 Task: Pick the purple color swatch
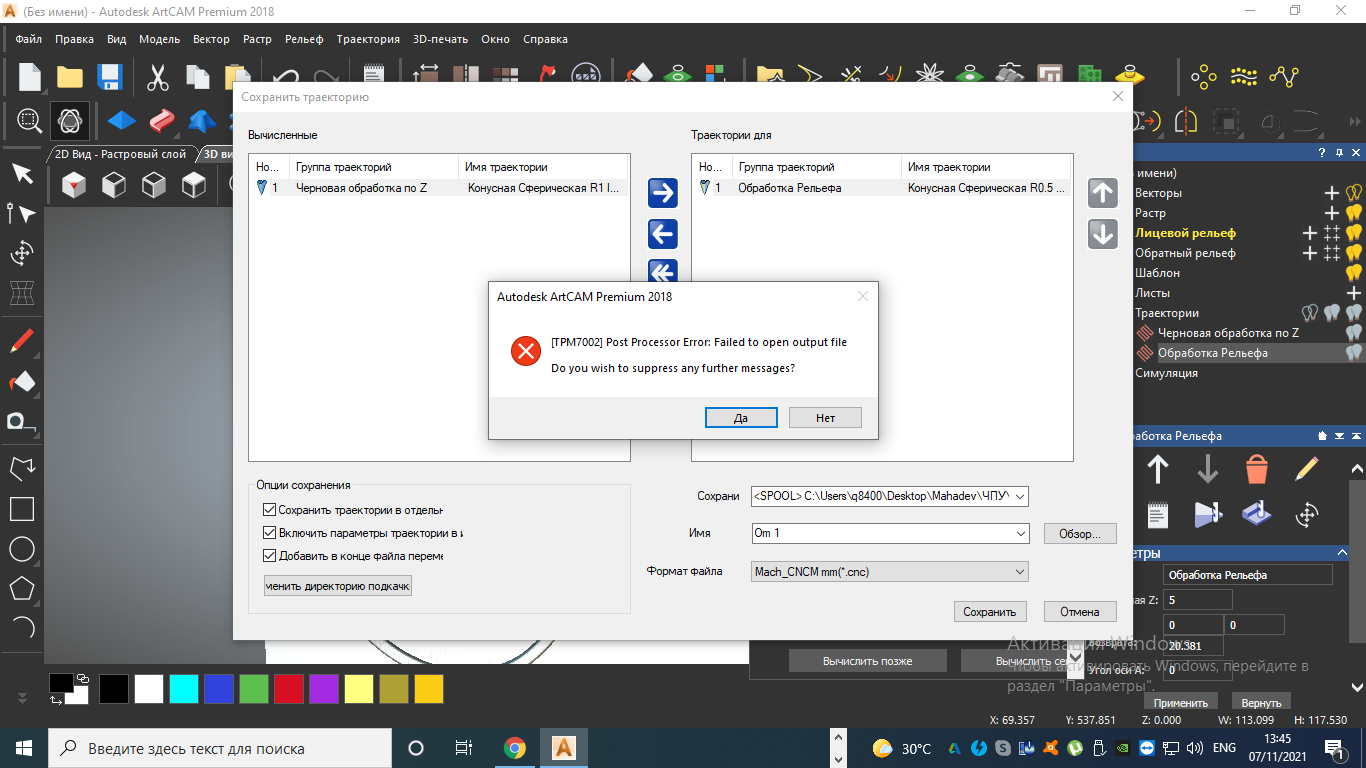click(324, 689)
